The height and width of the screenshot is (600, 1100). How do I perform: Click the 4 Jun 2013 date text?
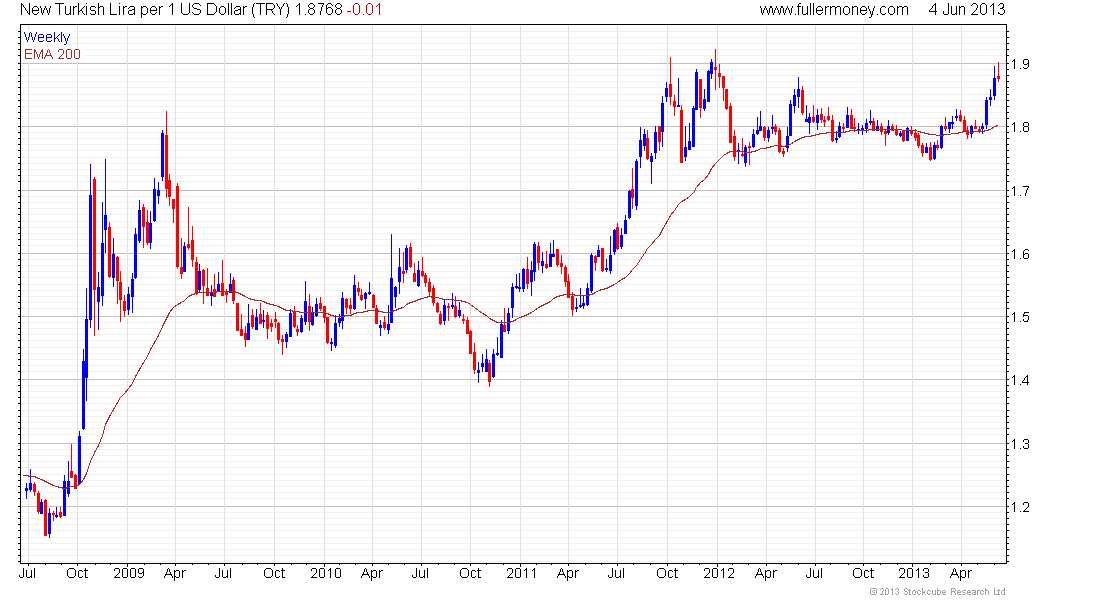click(967, 10)
